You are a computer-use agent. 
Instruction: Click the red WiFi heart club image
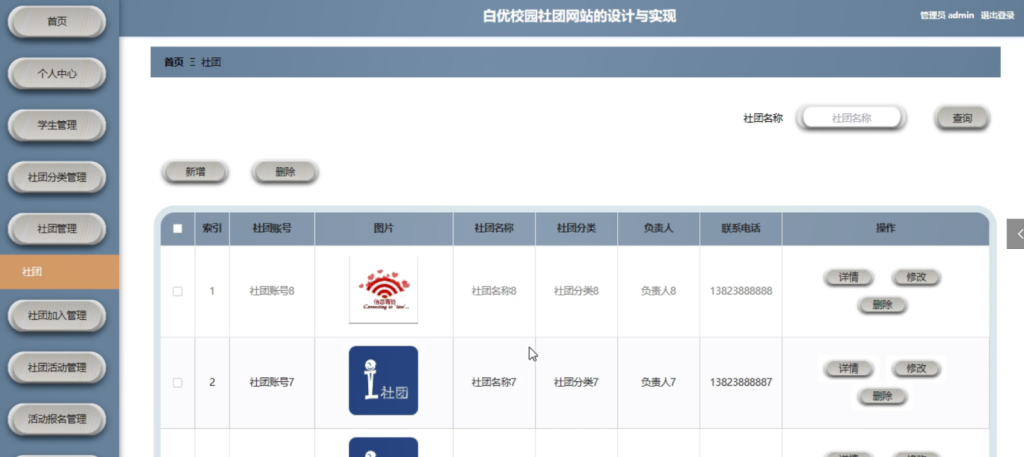[383, 290]
